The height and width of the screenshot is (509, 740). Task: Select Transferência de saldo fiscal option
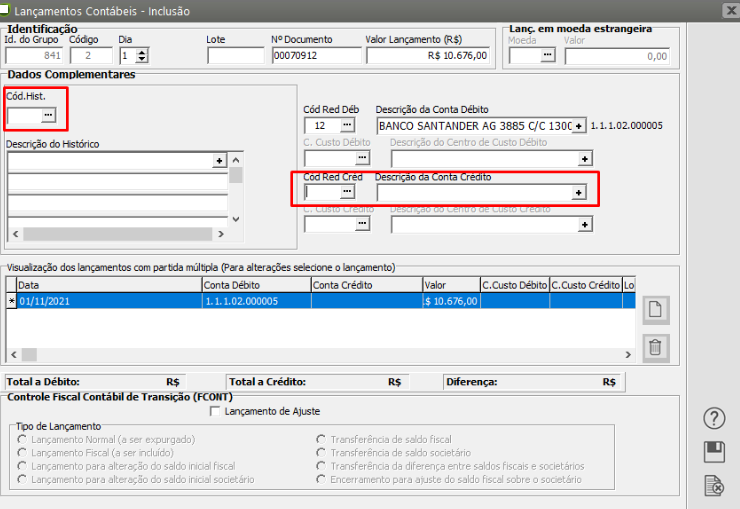click(x=322, y=439)
